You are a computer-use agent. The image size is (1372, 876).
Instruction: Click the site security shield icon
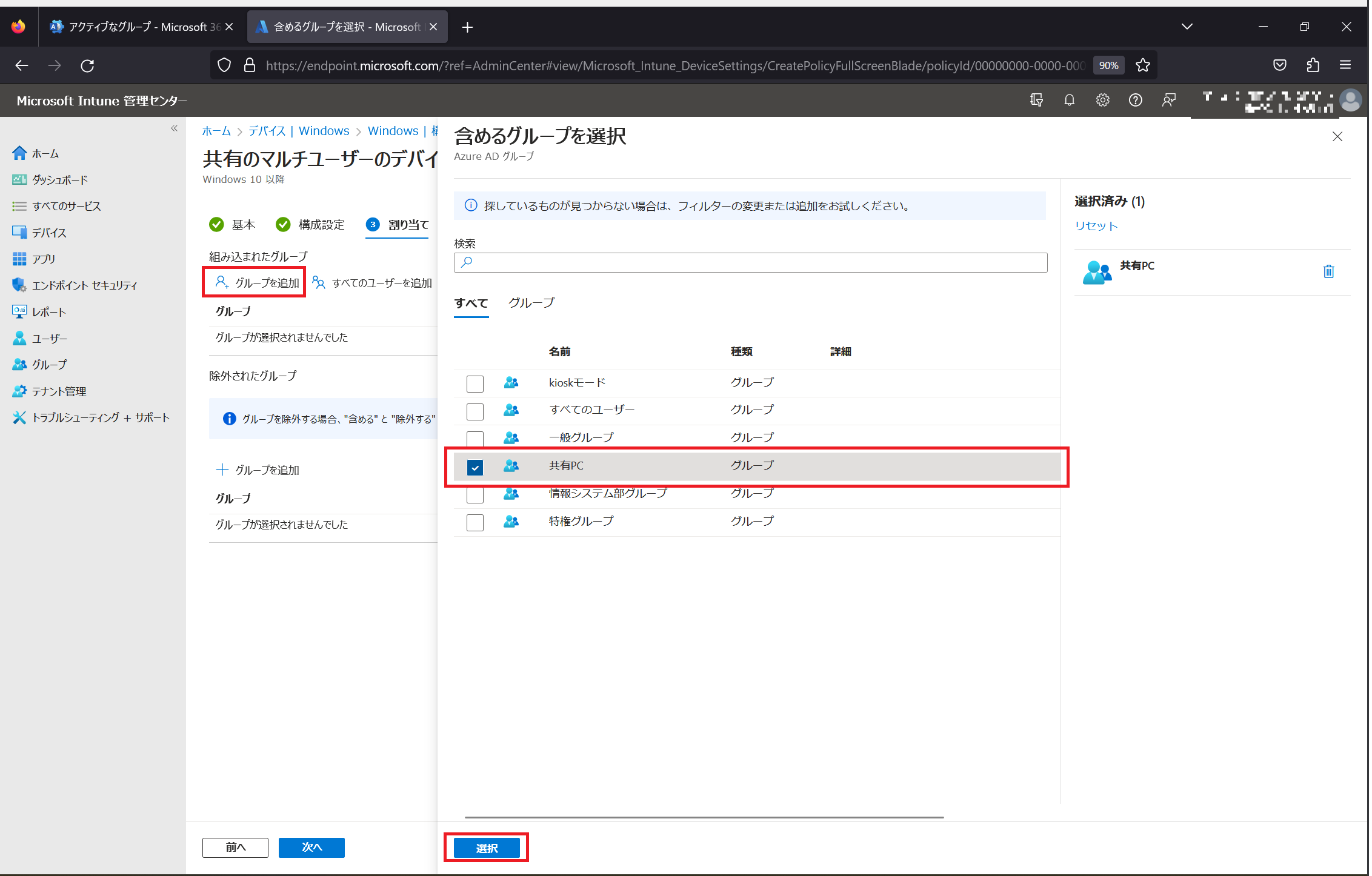click(x=224, y=65)
